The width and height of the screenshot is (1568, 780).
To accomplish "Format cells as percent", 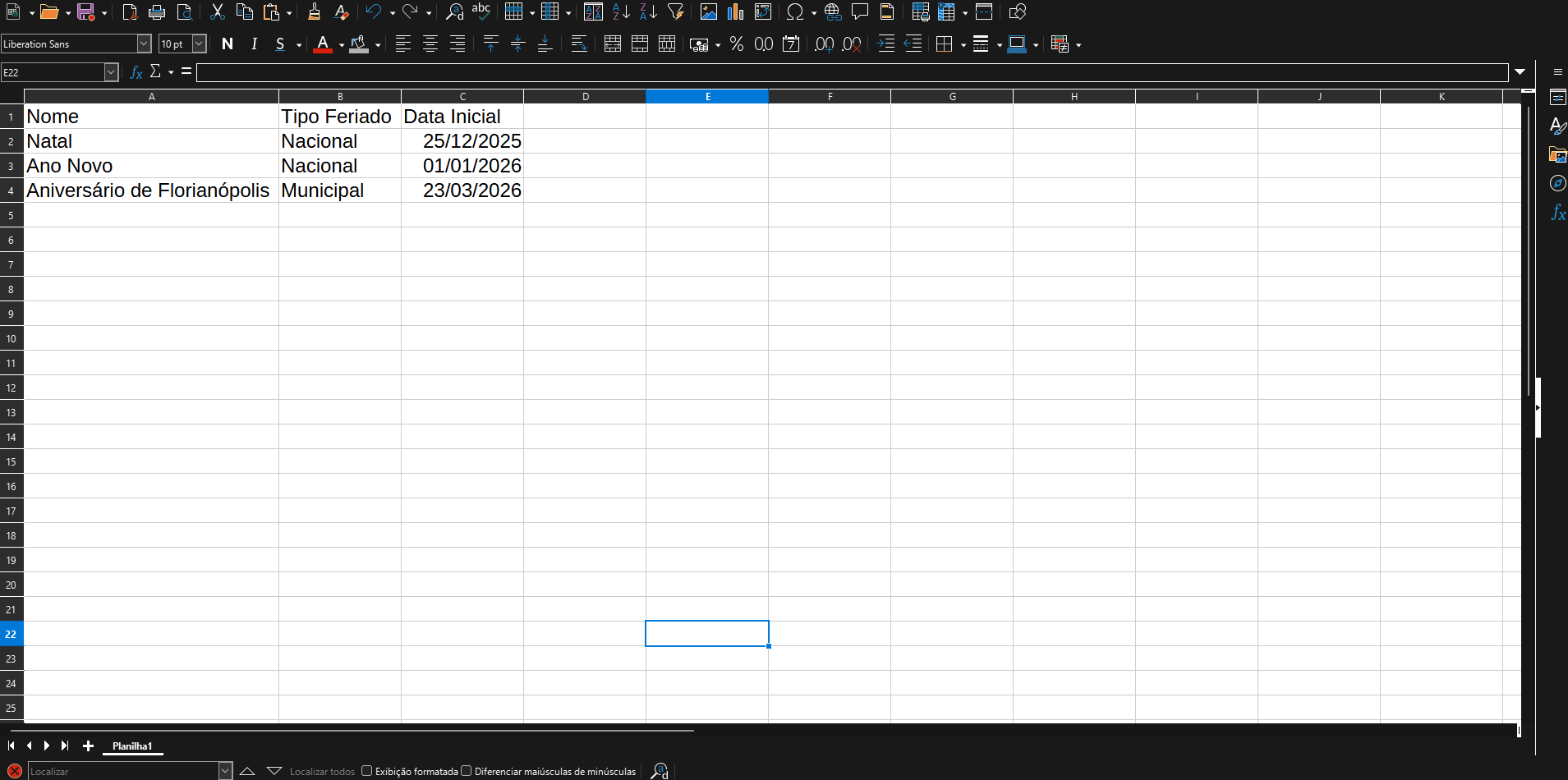I will (737, 44).
